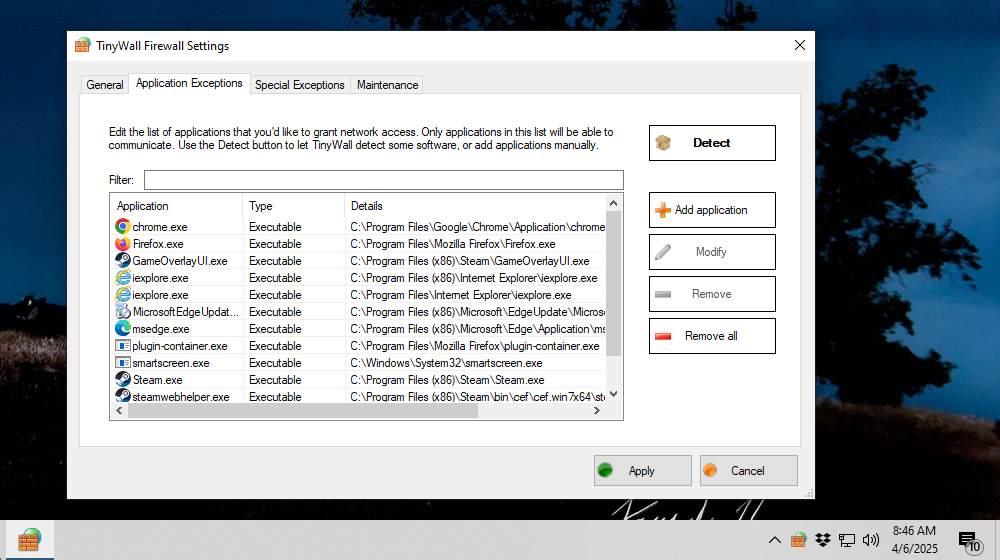Click the chrome.exe Chrome icon
The width and height of the screenshot is (1000, 560).
(x=122, y=226)
